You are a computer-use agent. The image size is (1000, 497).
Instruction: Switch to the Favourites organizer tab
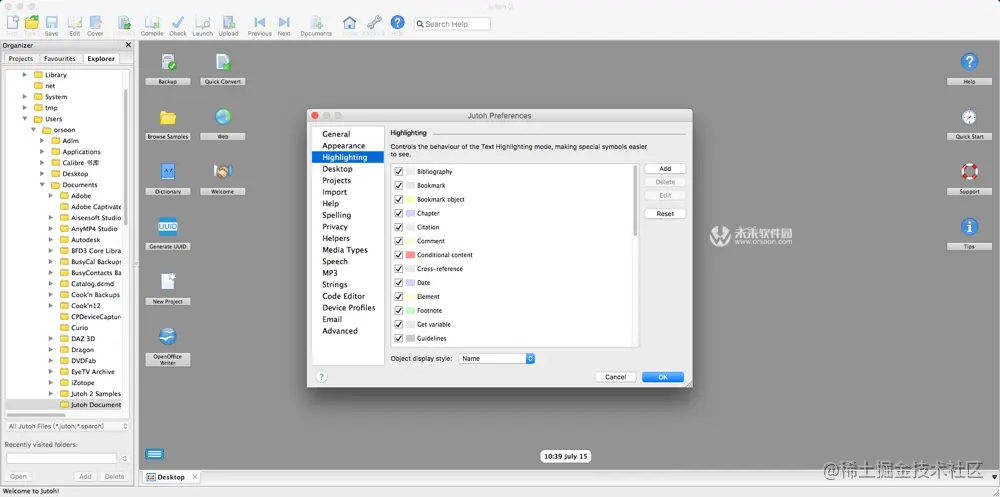click(60, 59)
